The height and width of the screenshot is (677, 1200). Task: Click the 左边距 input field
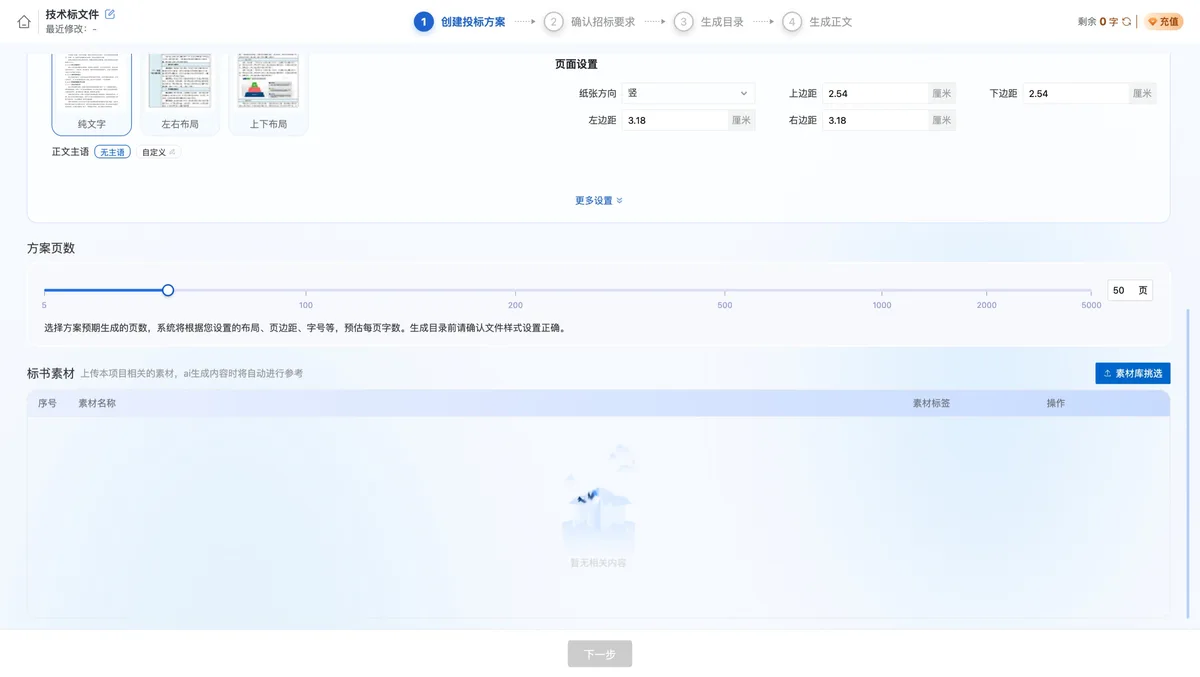(x=674, y=120)
